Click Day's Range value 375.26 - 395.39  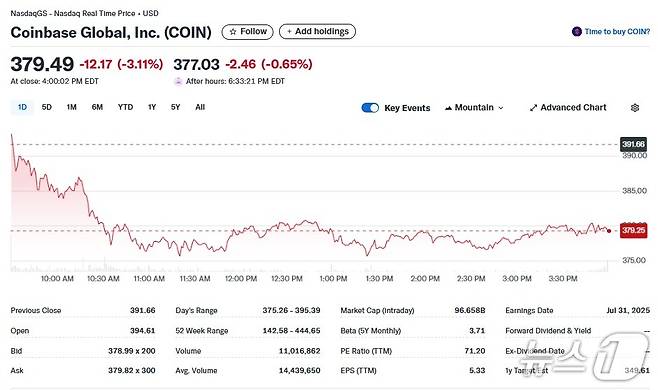tap(291, 311)
